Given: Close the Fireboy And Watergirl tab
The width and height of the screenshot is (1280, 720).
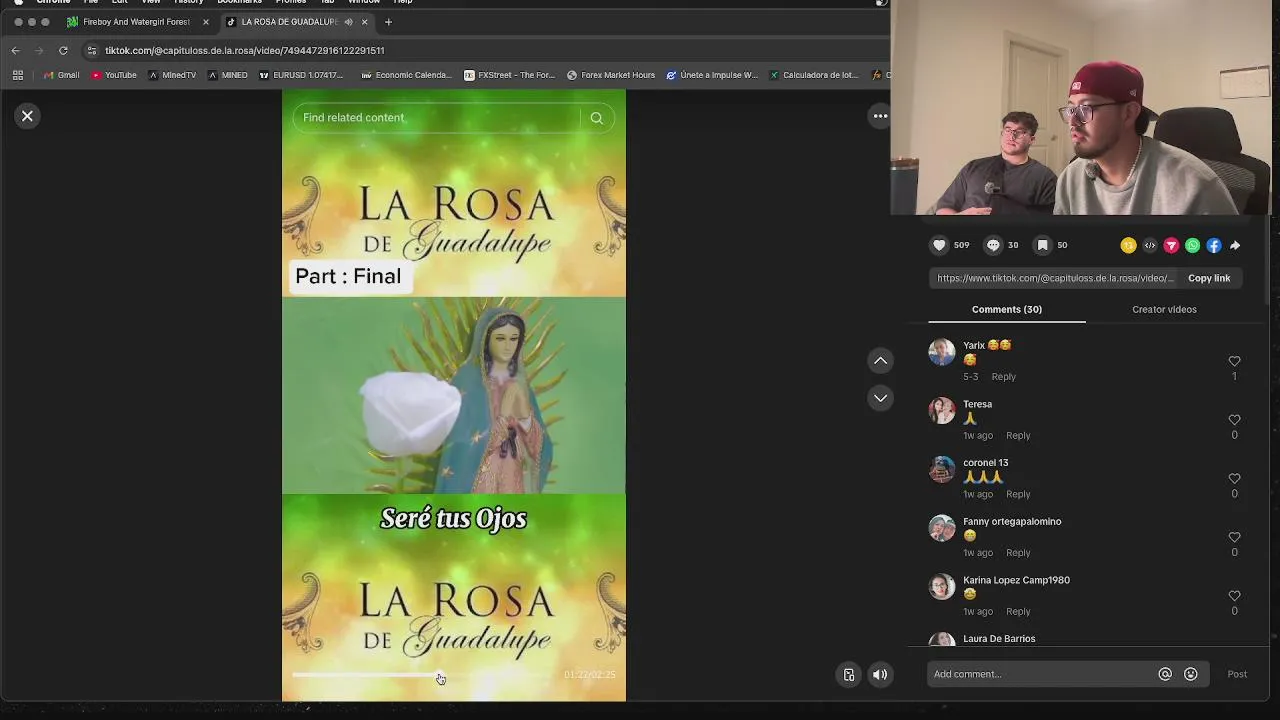Looking at the screenshot, I should point(205,22).
